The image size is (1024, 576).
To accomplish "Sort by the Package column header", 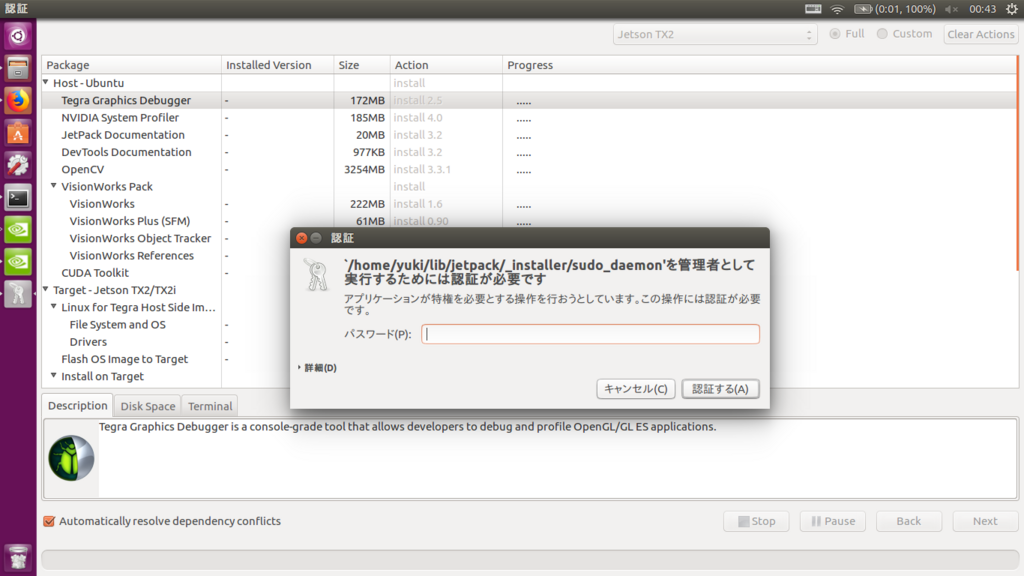I will (x=132, y=65).
